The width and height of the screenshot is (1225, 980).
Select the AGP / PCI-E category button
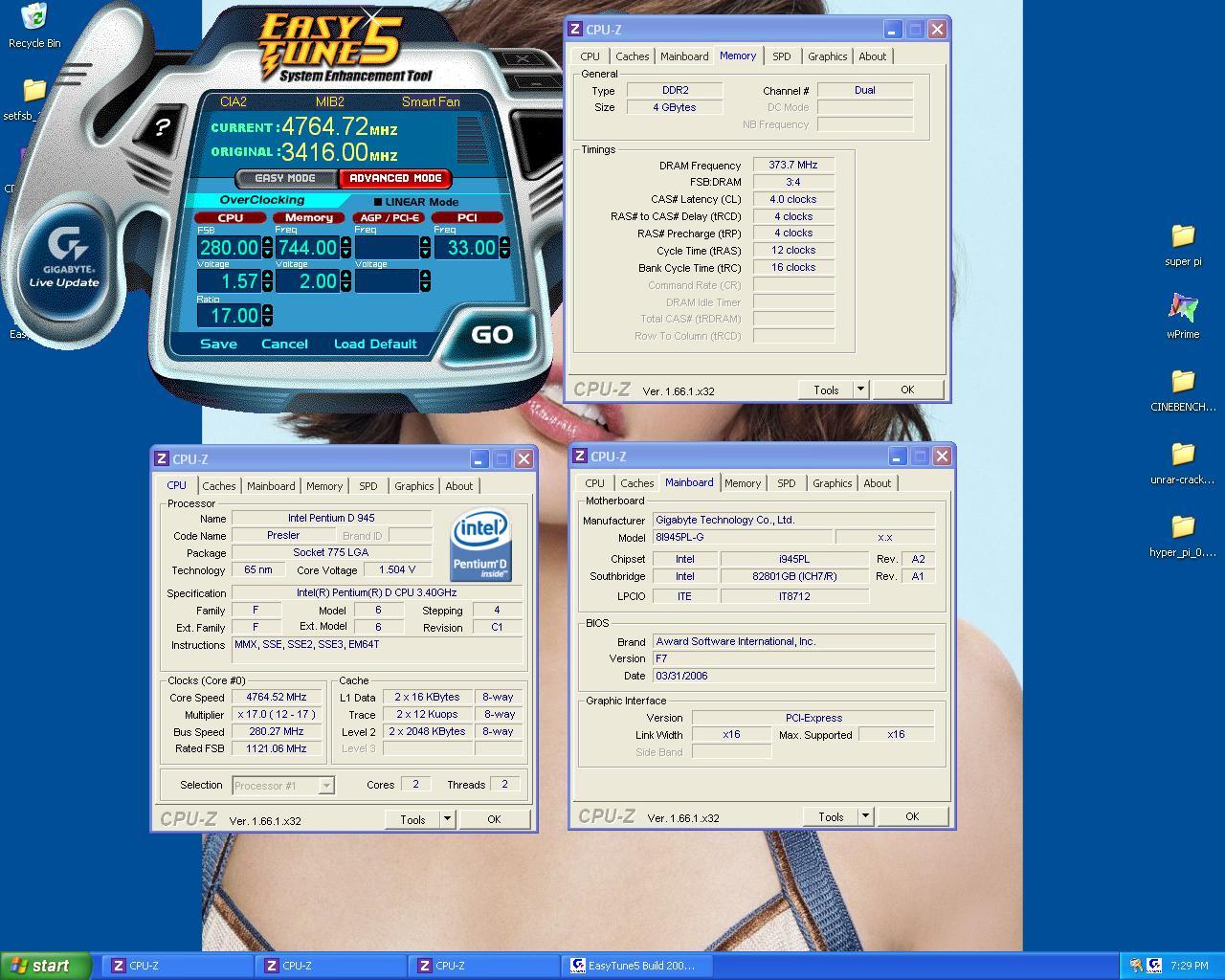(x=390, y=217)
